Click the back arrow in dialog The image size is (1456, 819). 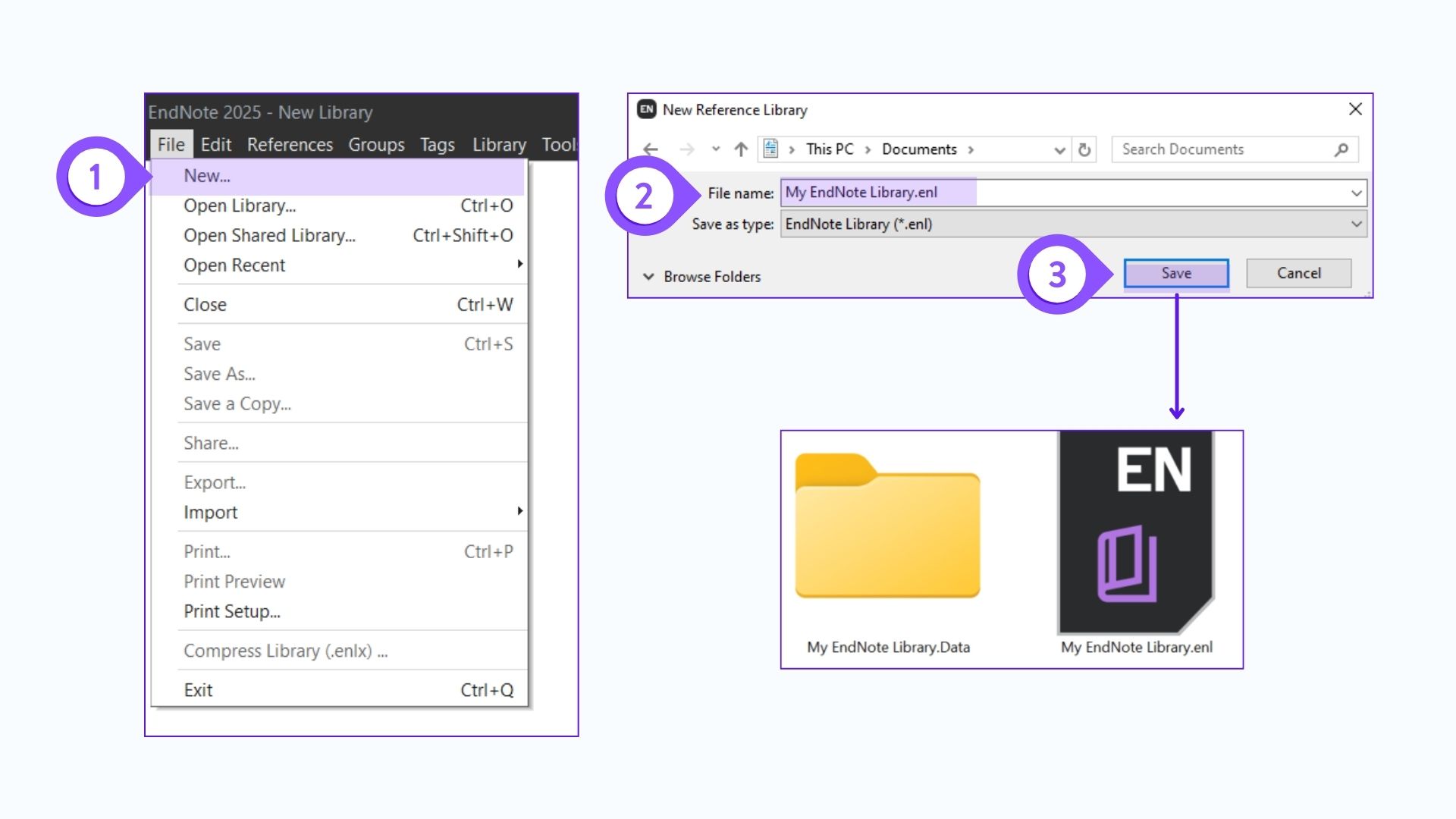(x=650, y=149)
